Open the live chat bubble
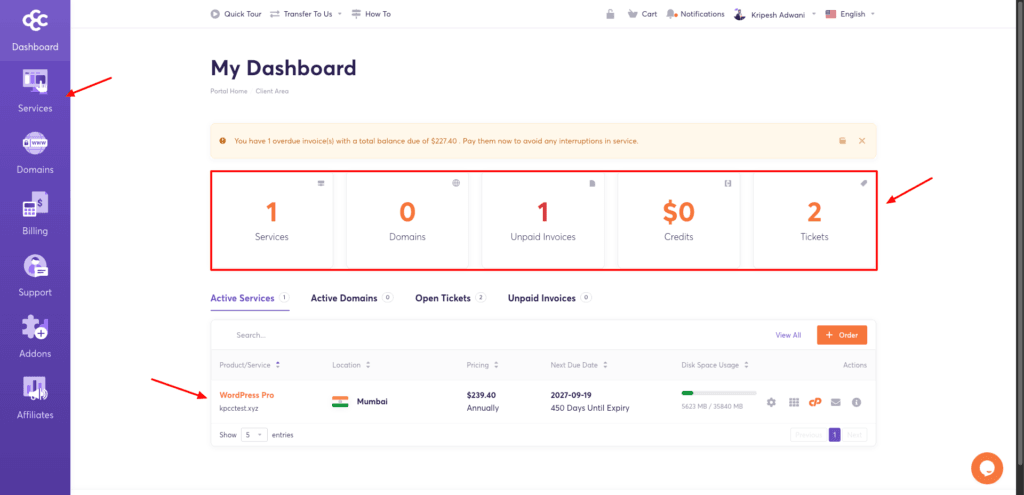Screen dimensions: 1024x495 (987, 468)
